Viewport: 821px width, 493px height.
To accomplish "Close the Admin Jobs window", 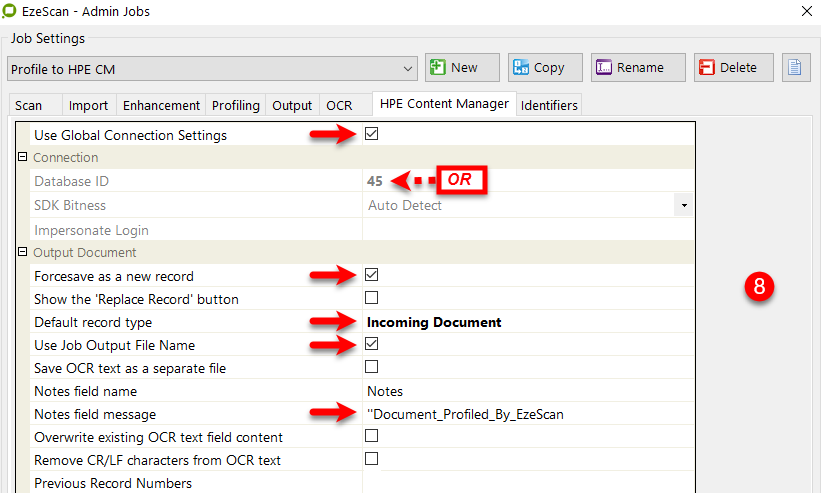I will pos(807,12).
